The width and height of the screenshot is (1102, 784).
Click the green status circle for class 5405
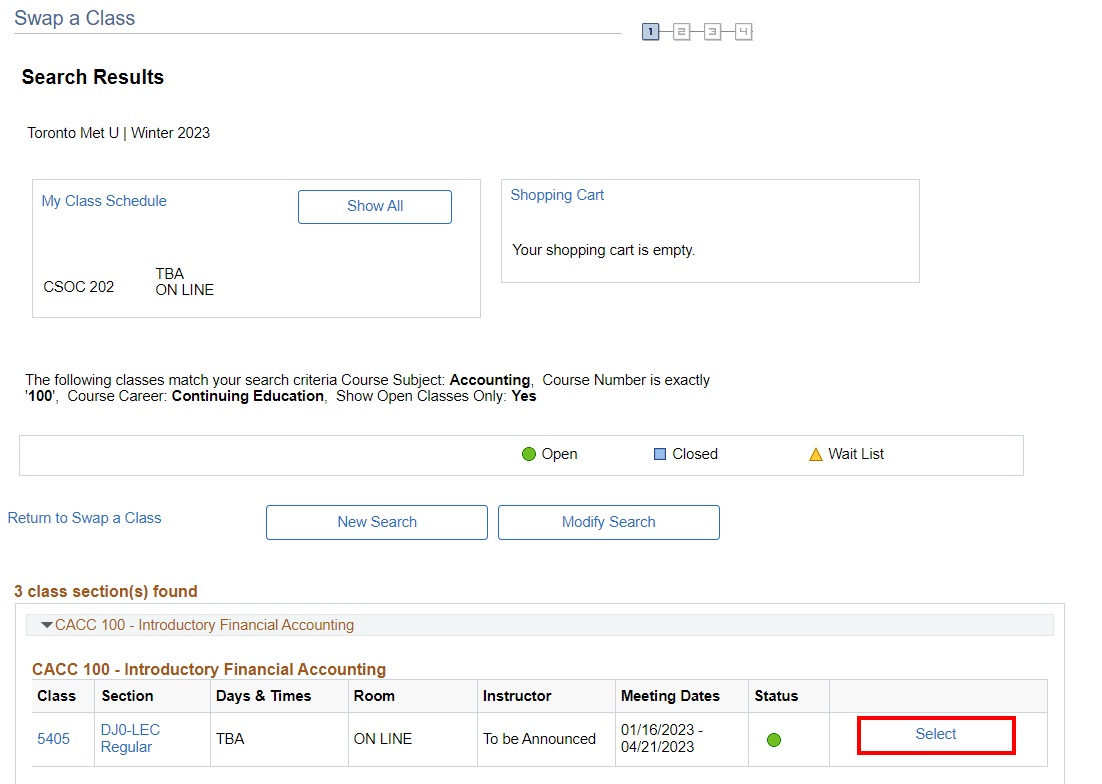(774, 740)
